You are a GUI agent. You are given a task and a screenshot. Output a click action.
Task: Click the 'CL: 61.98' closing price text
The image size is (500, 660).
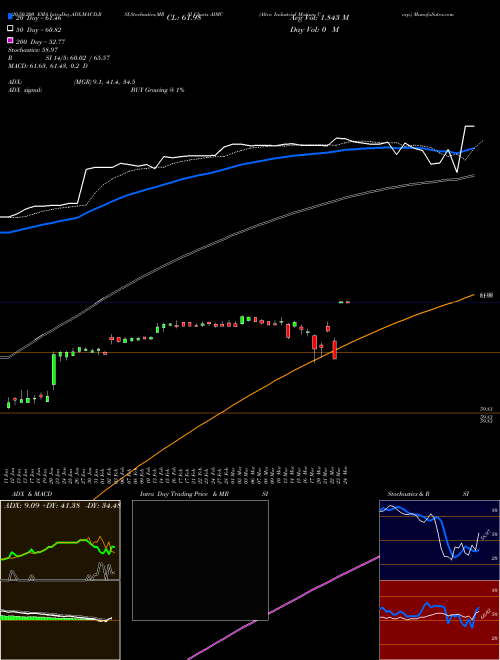[184, 18]
